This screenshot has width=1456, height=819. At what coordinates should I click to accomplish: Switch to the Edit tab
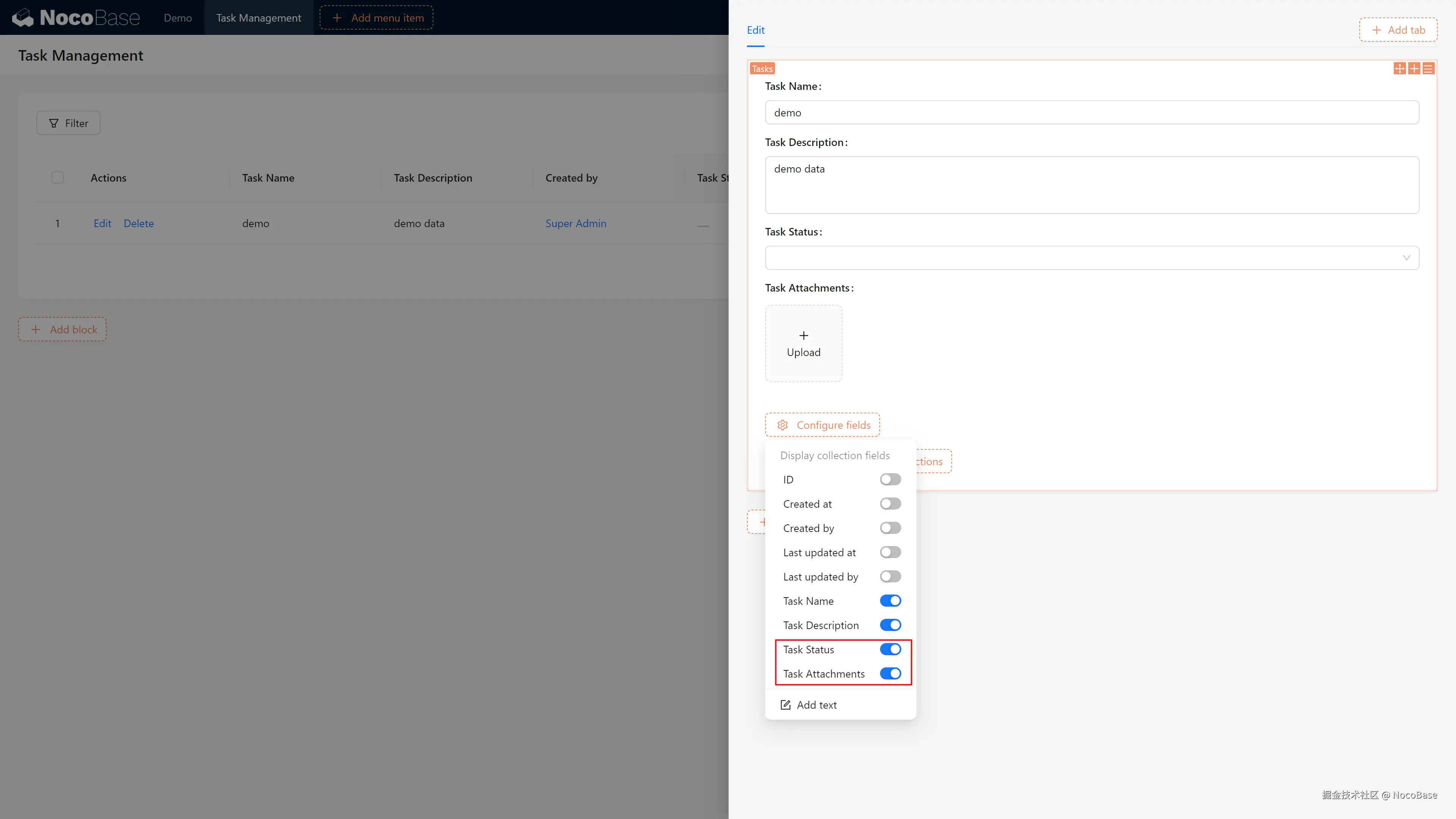pos(755,30)
